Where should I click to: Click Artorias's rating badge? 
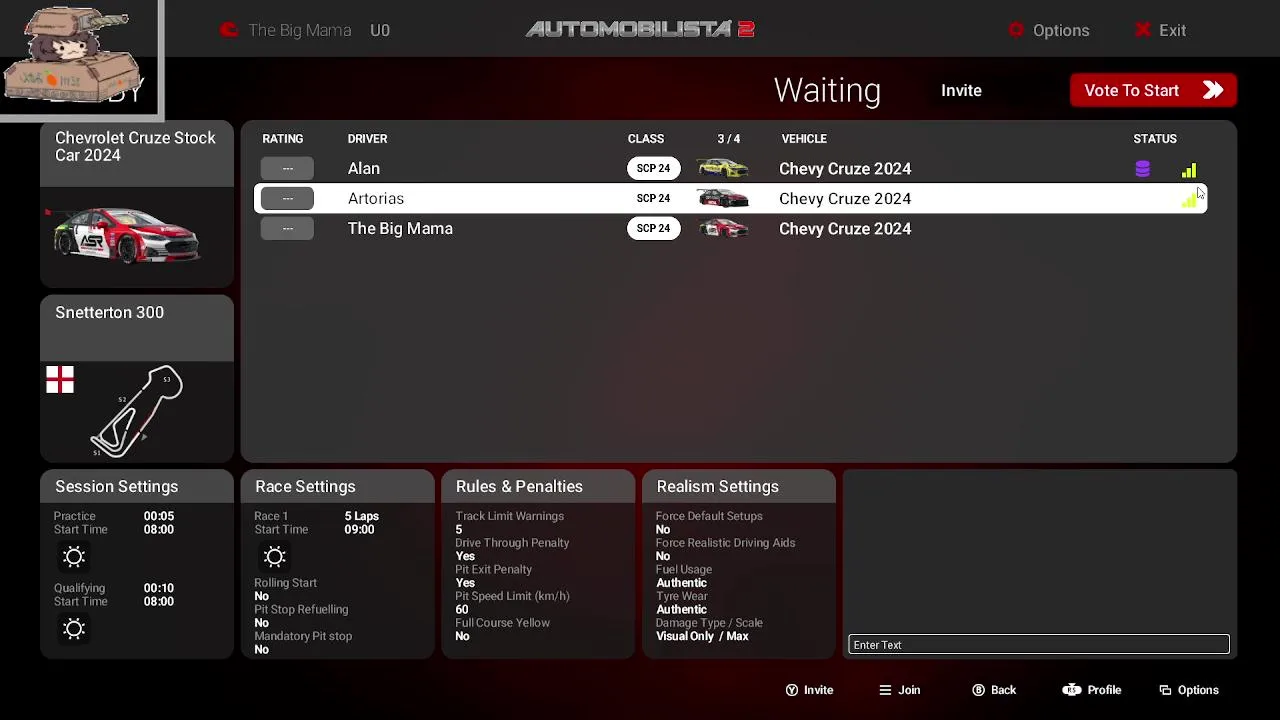[x=287, y=198]
